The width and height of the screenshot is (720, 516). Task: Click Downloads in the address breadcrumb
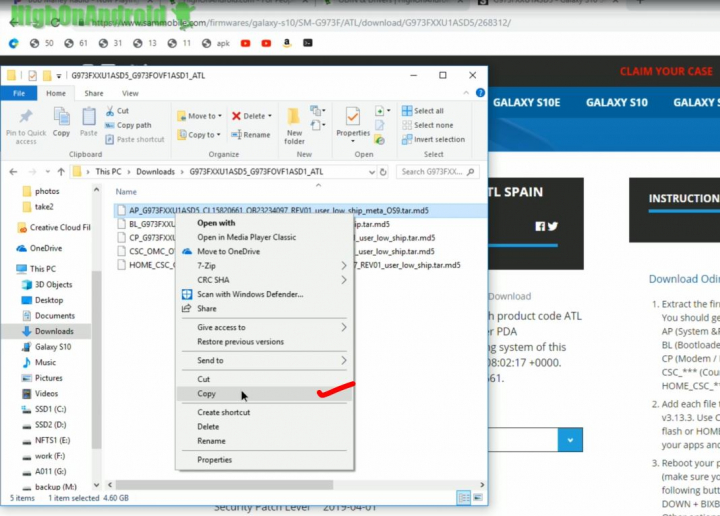pyautogui.click(x=155, y=172)
